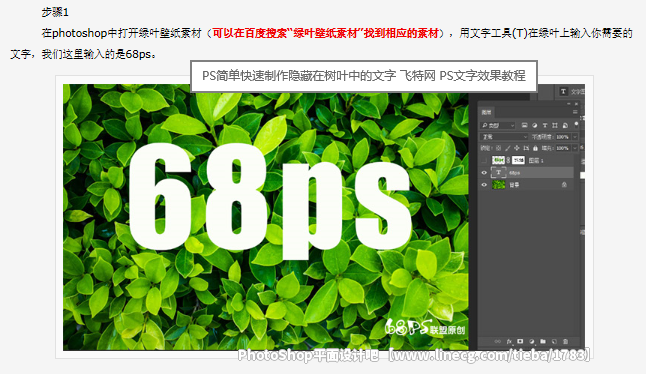Filter layers by shape icon

(555, 125)
